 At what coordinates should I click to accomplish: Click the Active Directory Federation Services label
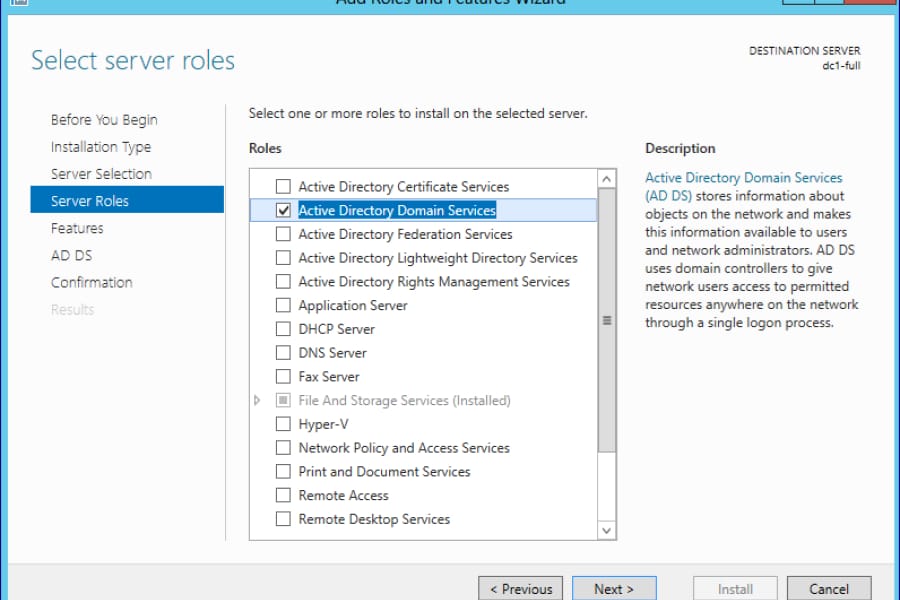405,234
